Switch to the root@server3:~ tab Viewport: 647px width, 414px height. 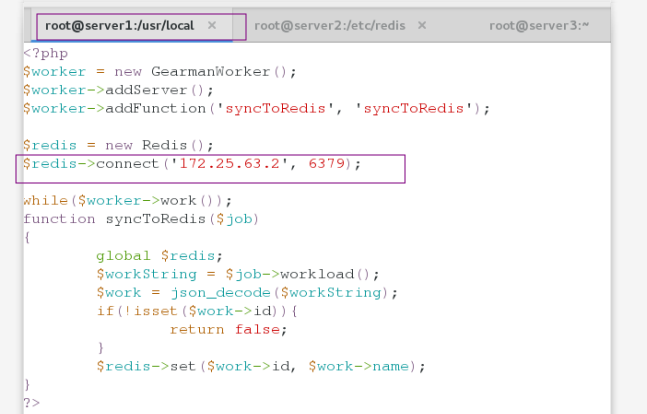click(x=539, y=26)
